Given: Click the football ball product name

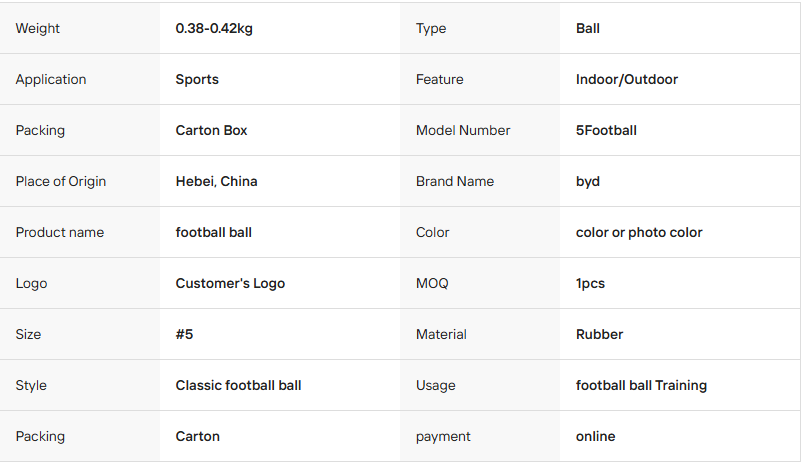Looking at the screenshot, I should click(x=213, y=232).
